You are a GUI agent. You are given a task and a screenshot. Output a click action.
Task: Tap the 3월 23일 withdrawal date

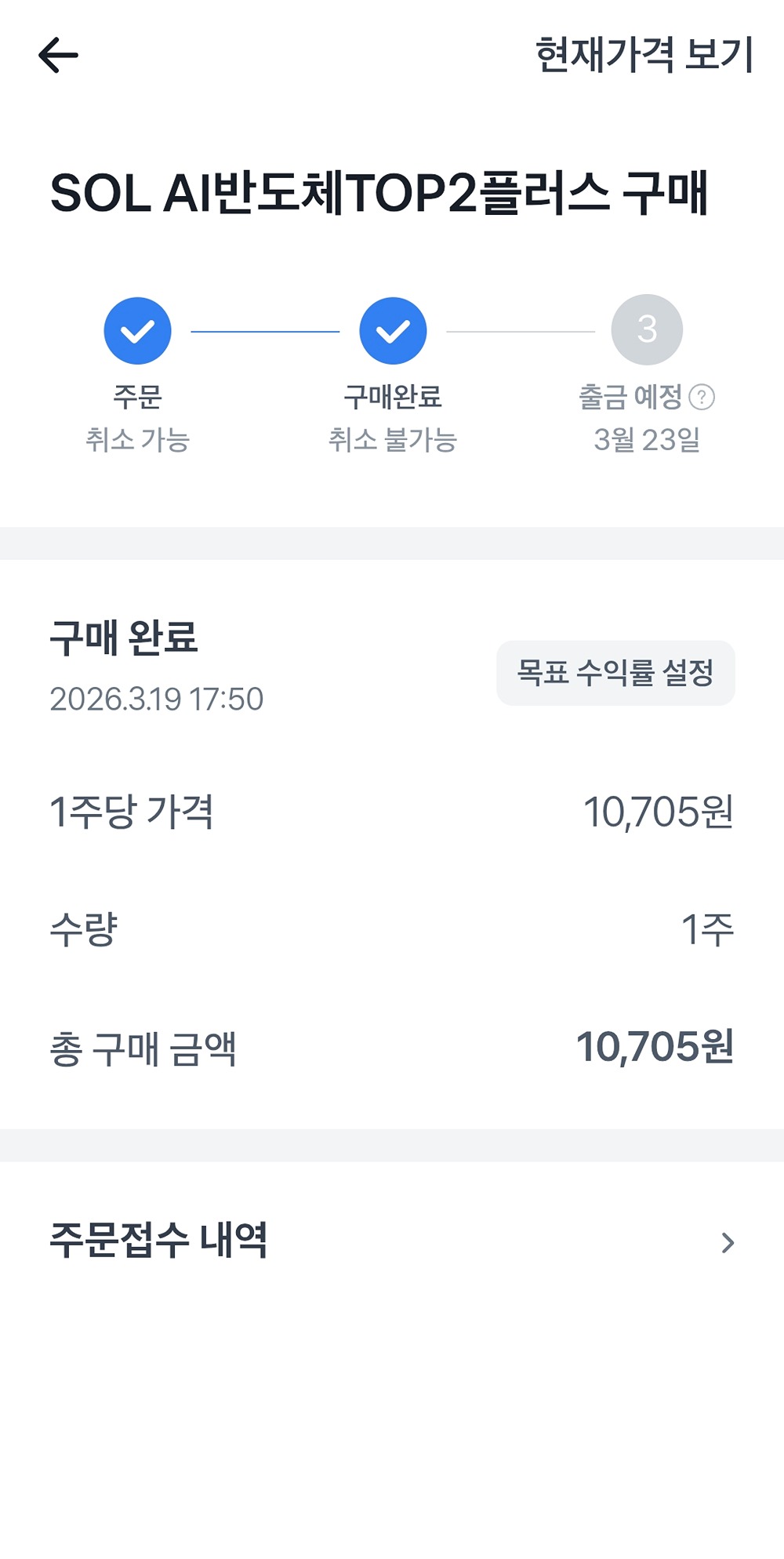click(647, 440)
